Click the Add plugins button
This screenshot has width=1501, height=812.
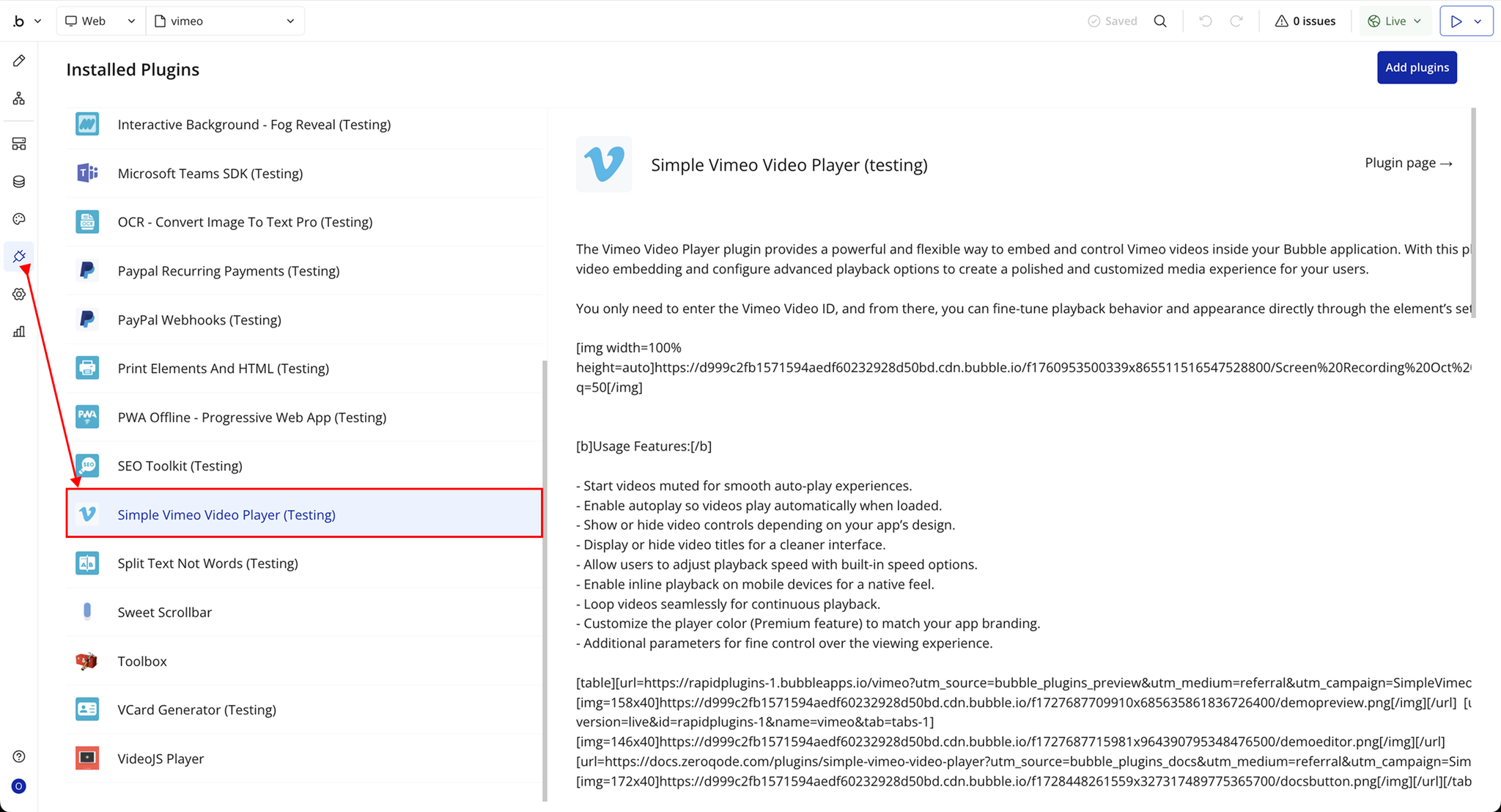(1416, 67)
